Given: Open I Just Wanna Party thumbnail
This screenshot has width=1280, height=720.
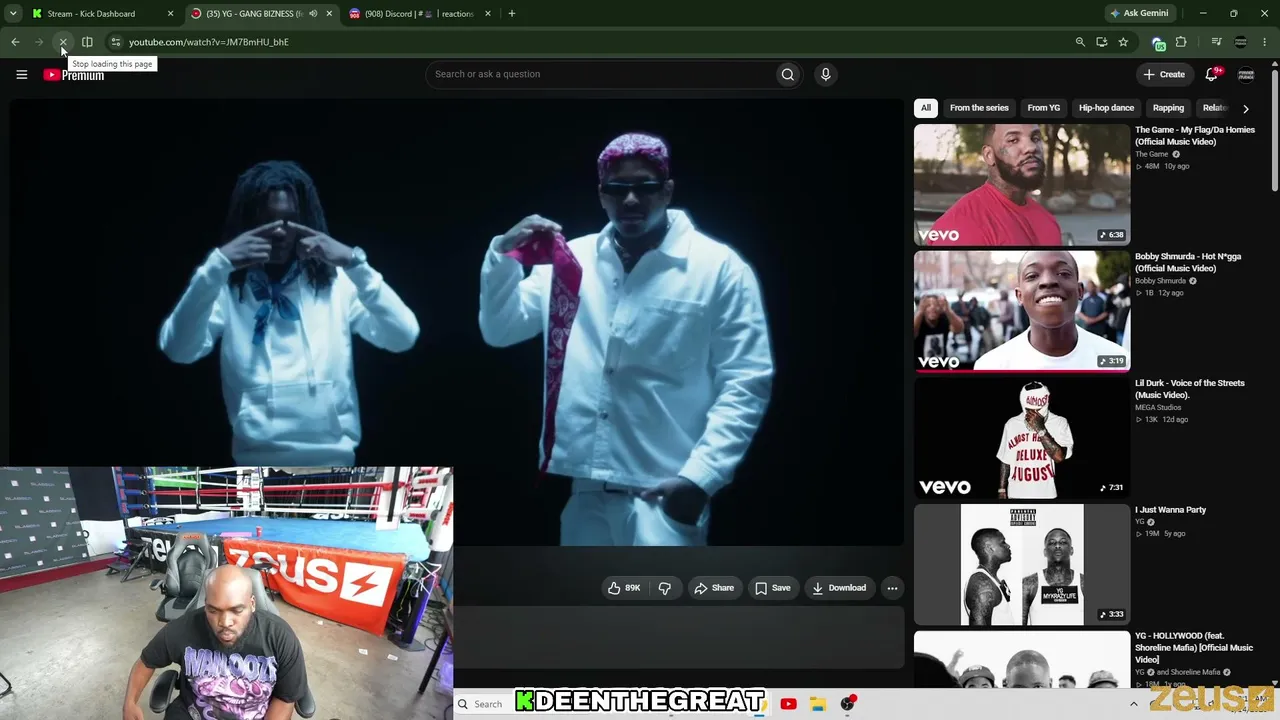Looking at the screenshot, I should 1022,565.
